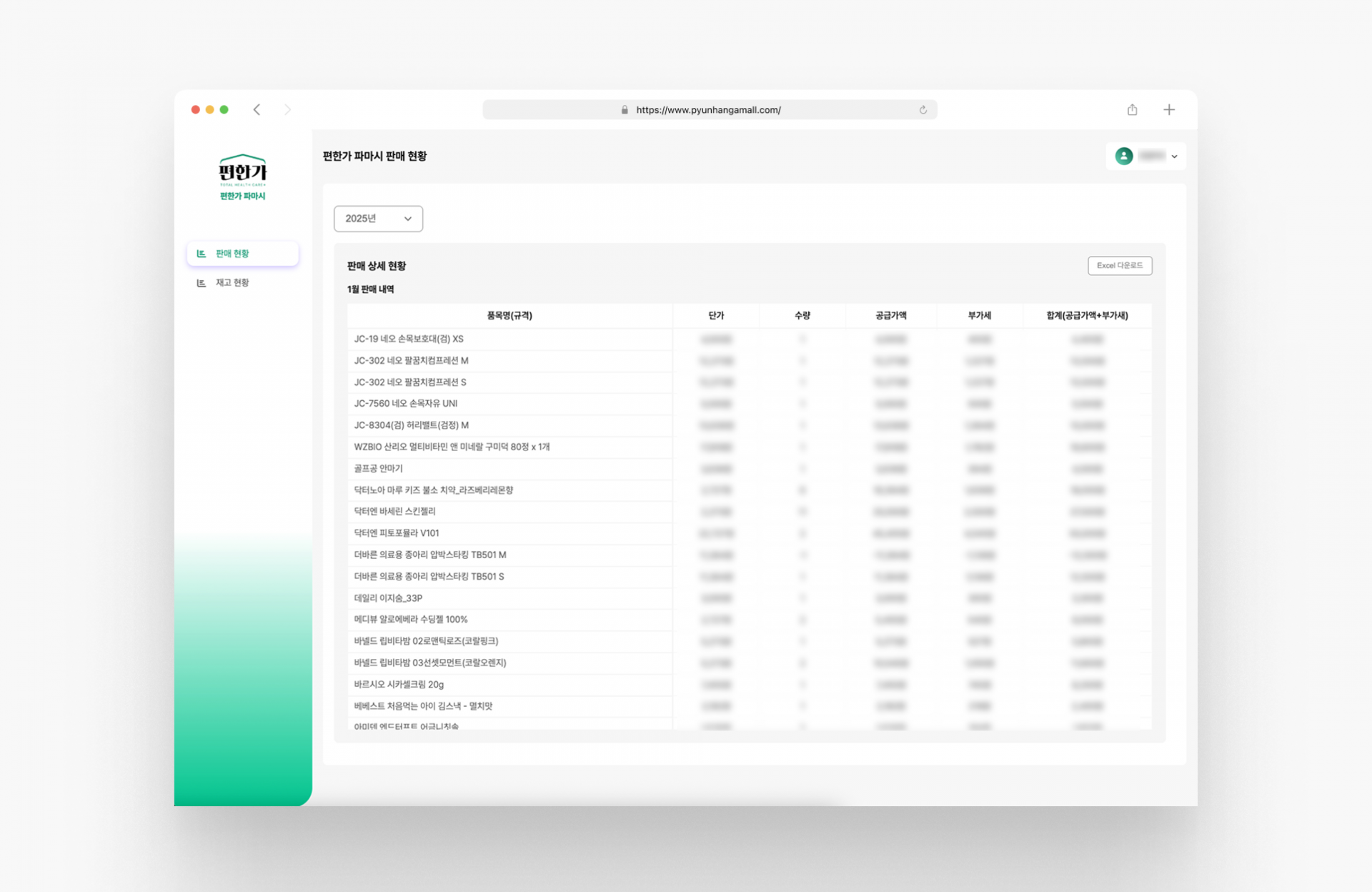1372x892 pixels.
Task: Click row 더바른 의료용 종아리 압박스타킹 TB501 M
Action: (x=749, y=555)
